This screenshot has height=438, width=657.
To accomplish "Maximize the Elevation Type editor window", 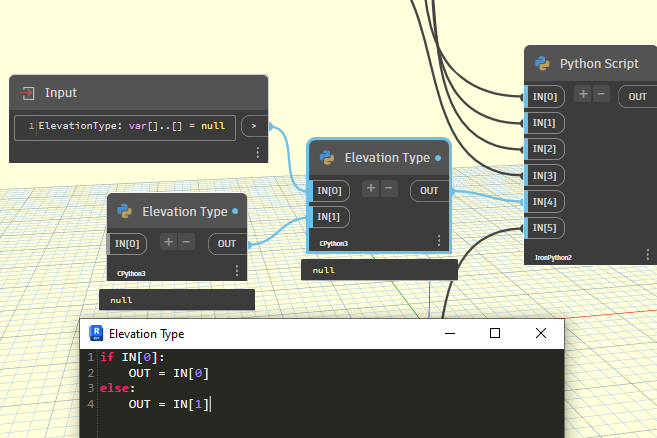I will tap(494, 333).
